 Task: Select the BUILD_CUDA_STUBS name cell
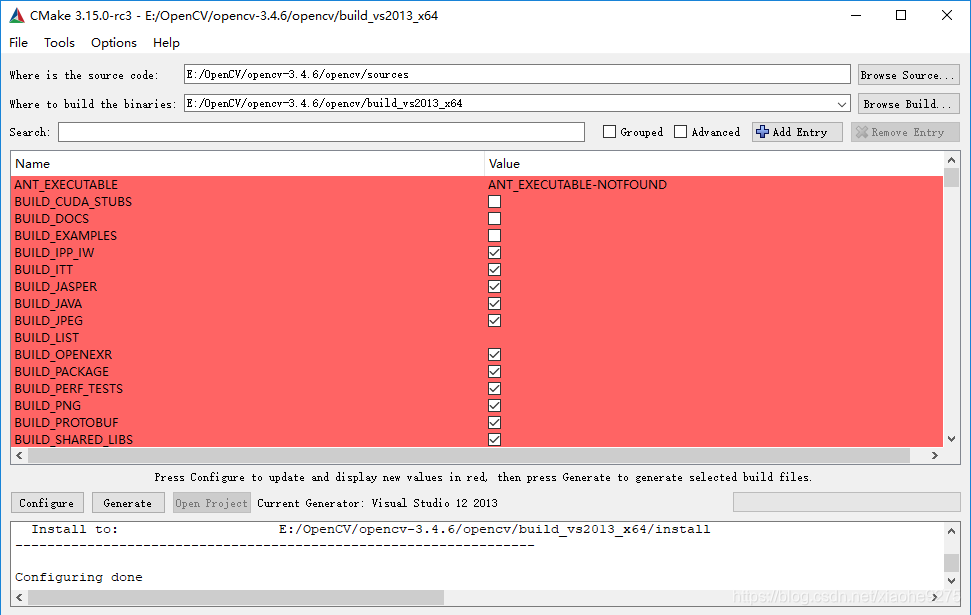coord(73,202)
